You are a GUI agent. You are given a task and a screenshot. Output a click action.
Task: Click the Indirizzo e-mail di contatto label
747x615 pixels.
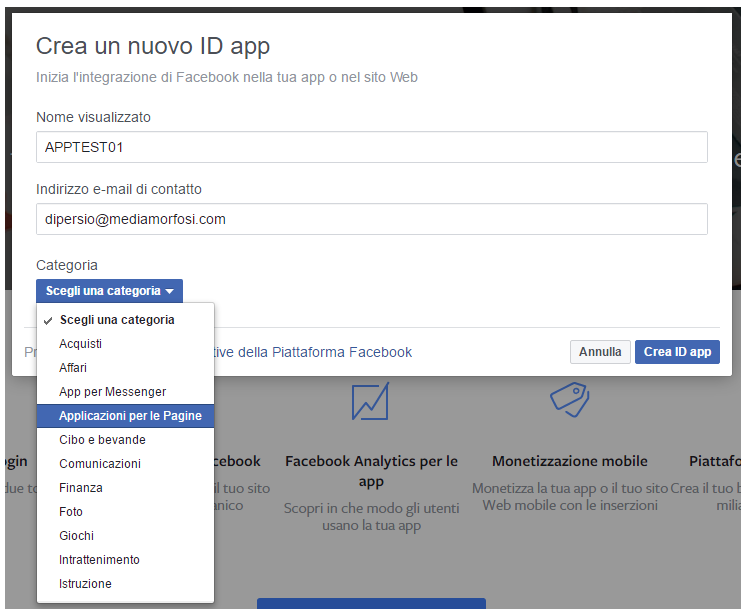click(119, 189)
